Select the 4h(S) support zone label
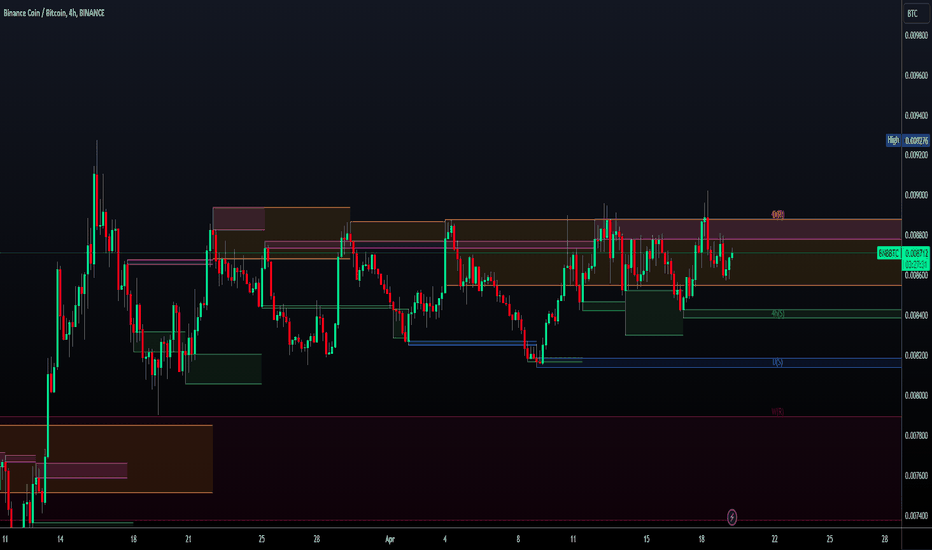 777,313
